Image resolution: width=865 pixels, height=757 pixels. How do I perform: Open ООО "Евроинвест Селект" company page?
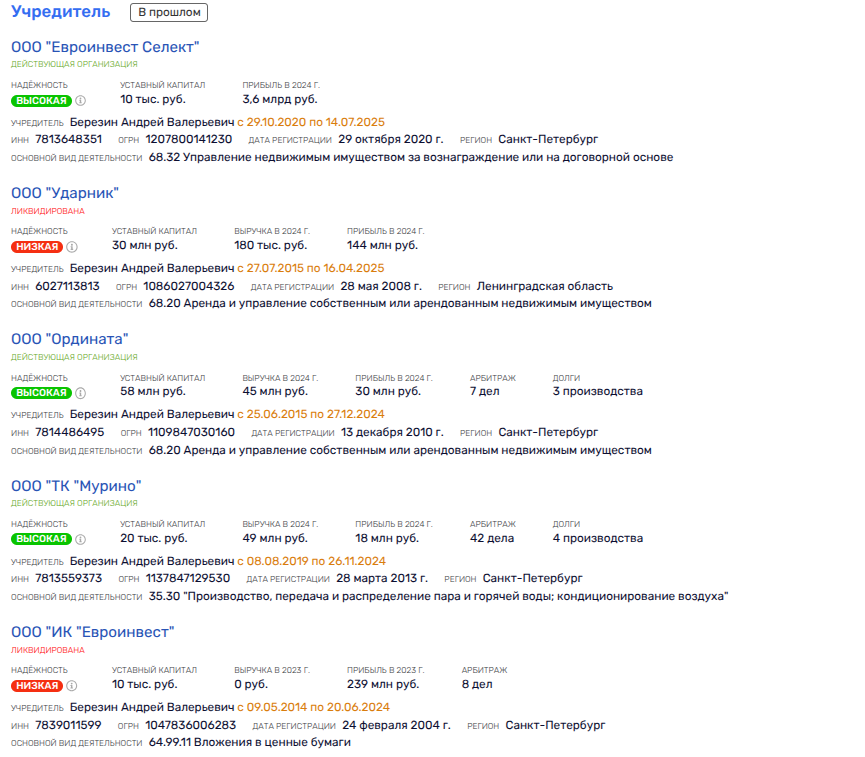click(x=105, y=47)
